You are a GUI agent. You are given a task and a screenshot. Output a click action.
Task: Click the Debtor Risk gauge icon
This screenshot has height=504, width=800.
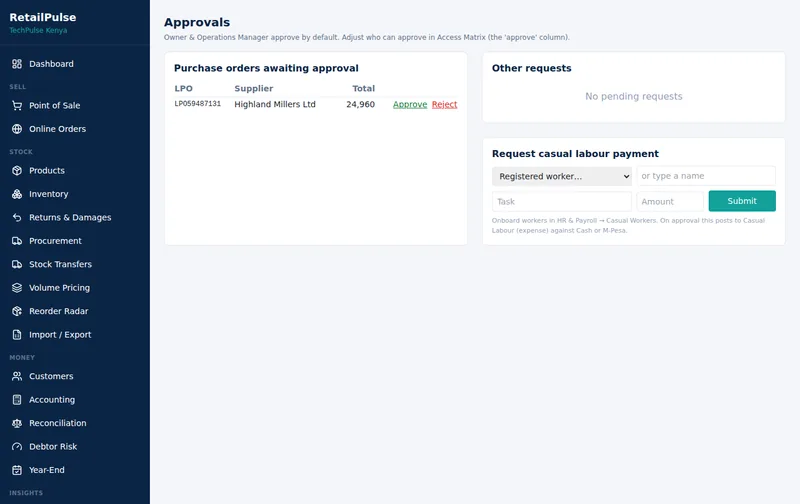pyautogui.click(x=17, y=447)
